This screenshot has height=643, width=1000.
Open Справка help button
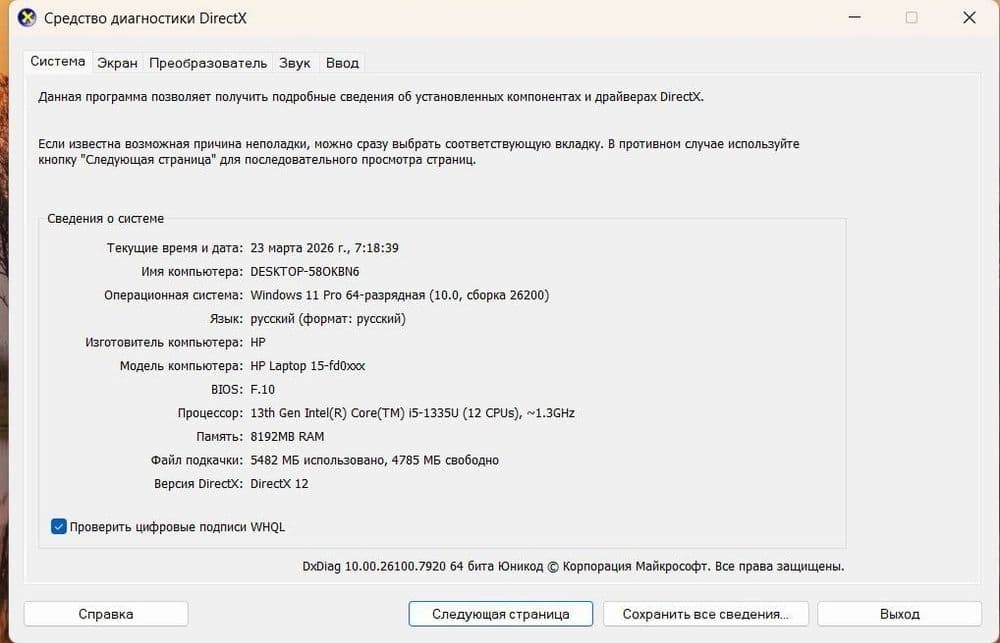[x=106, y=614]
